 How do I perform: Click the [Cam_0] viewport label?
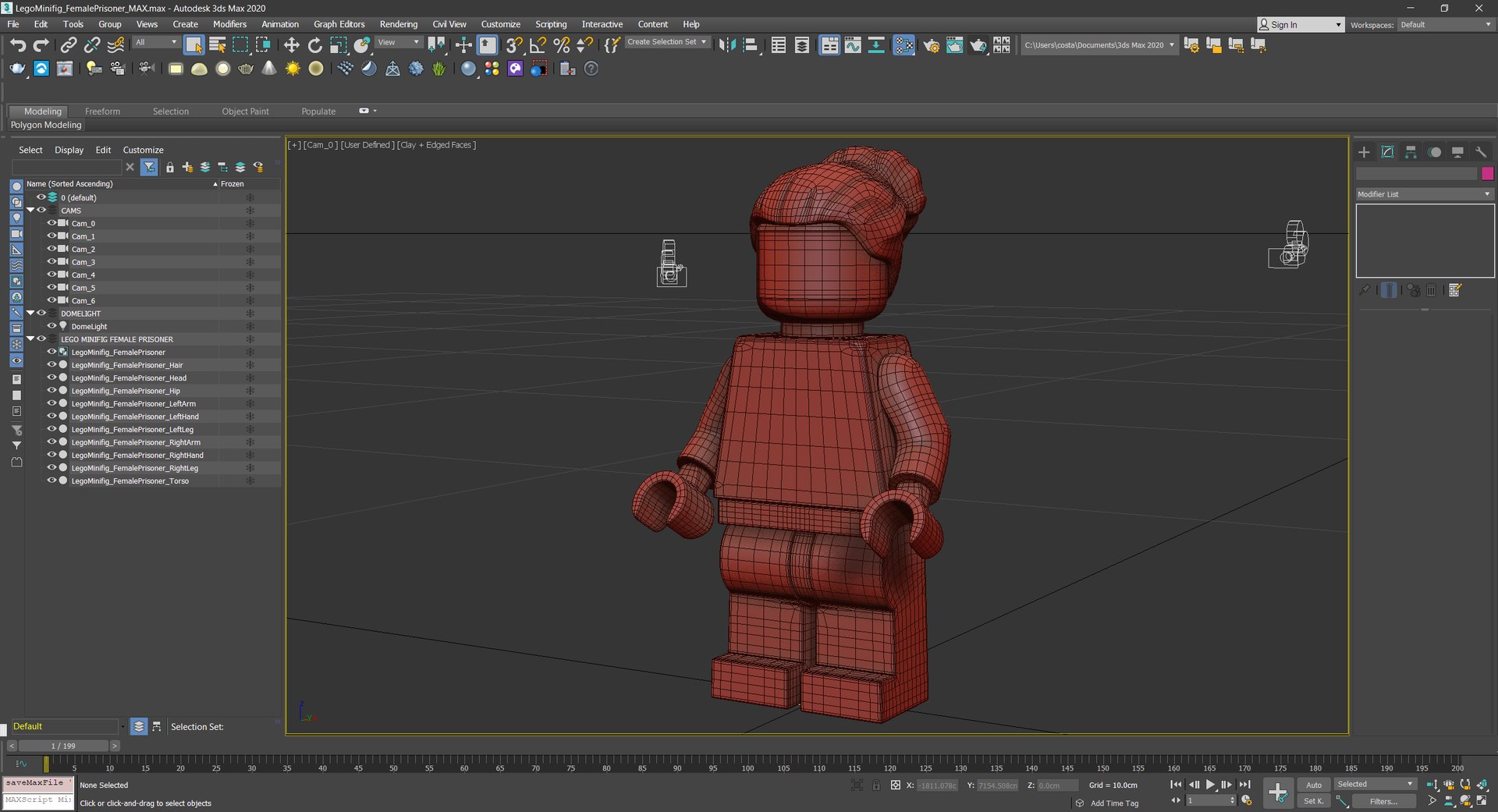(320, 145)
